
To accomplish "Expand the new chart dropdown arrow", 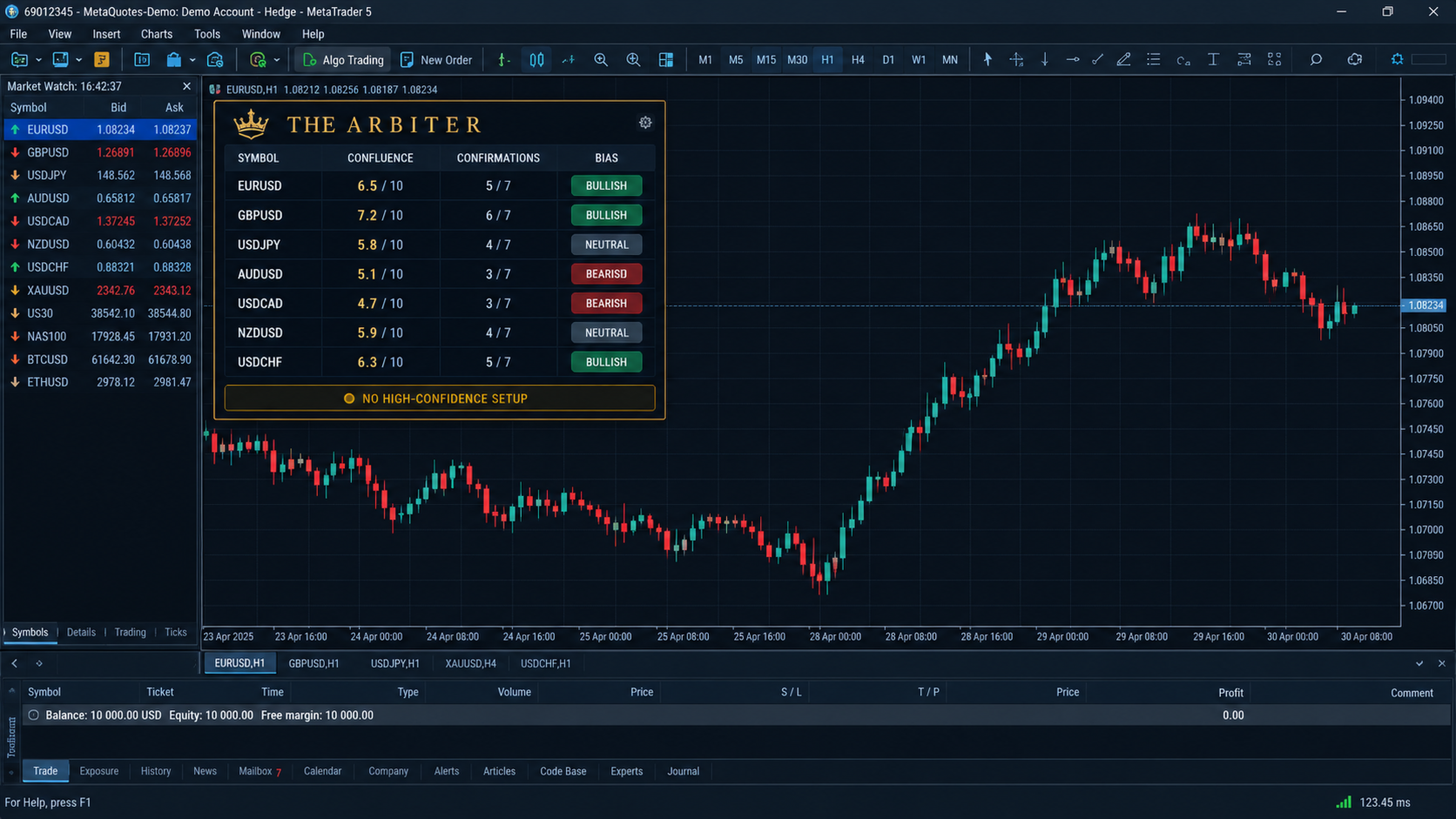I will pyautogui.click(x=38, y=60).
